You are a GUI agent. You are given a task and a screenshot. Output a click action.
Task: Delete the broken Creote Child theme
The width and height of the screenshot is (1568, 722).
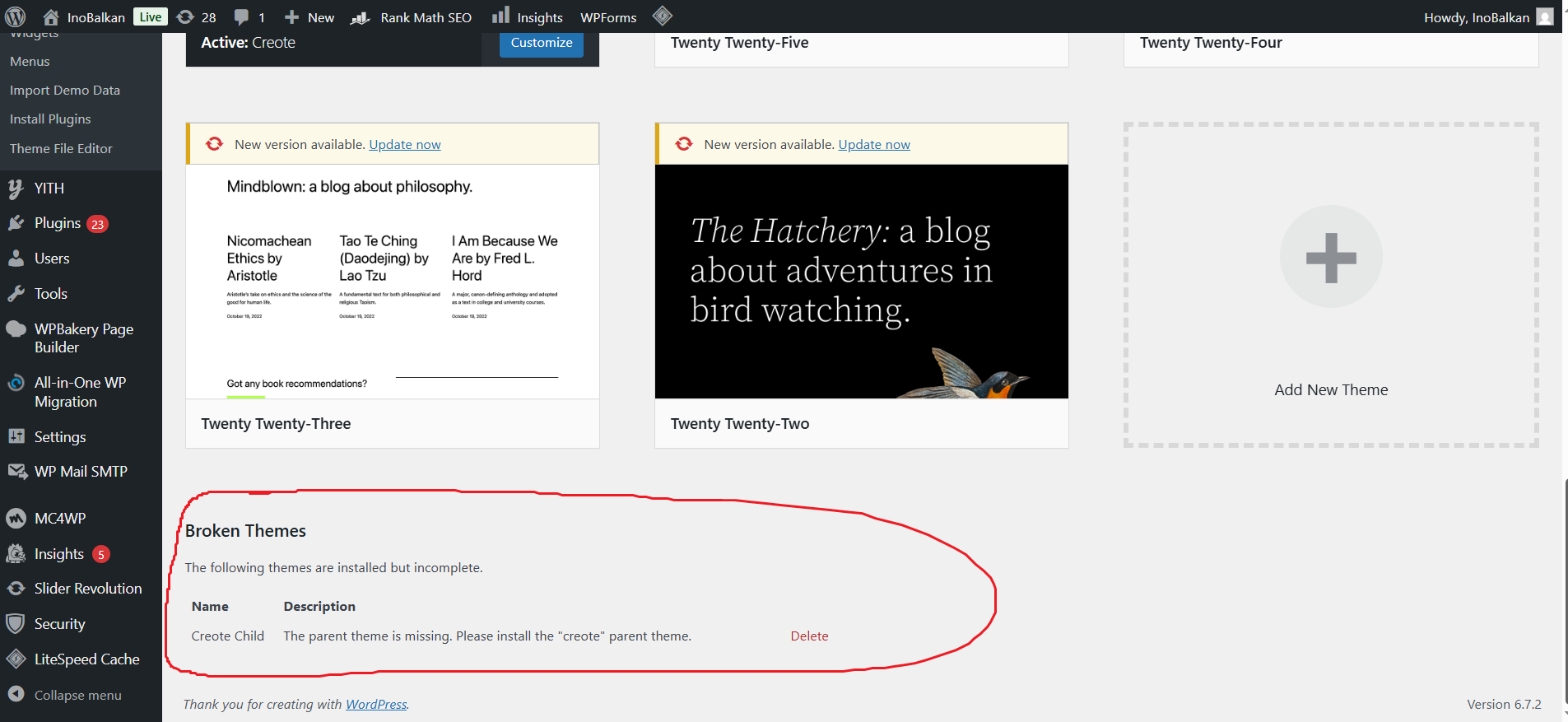pos(809,636)
